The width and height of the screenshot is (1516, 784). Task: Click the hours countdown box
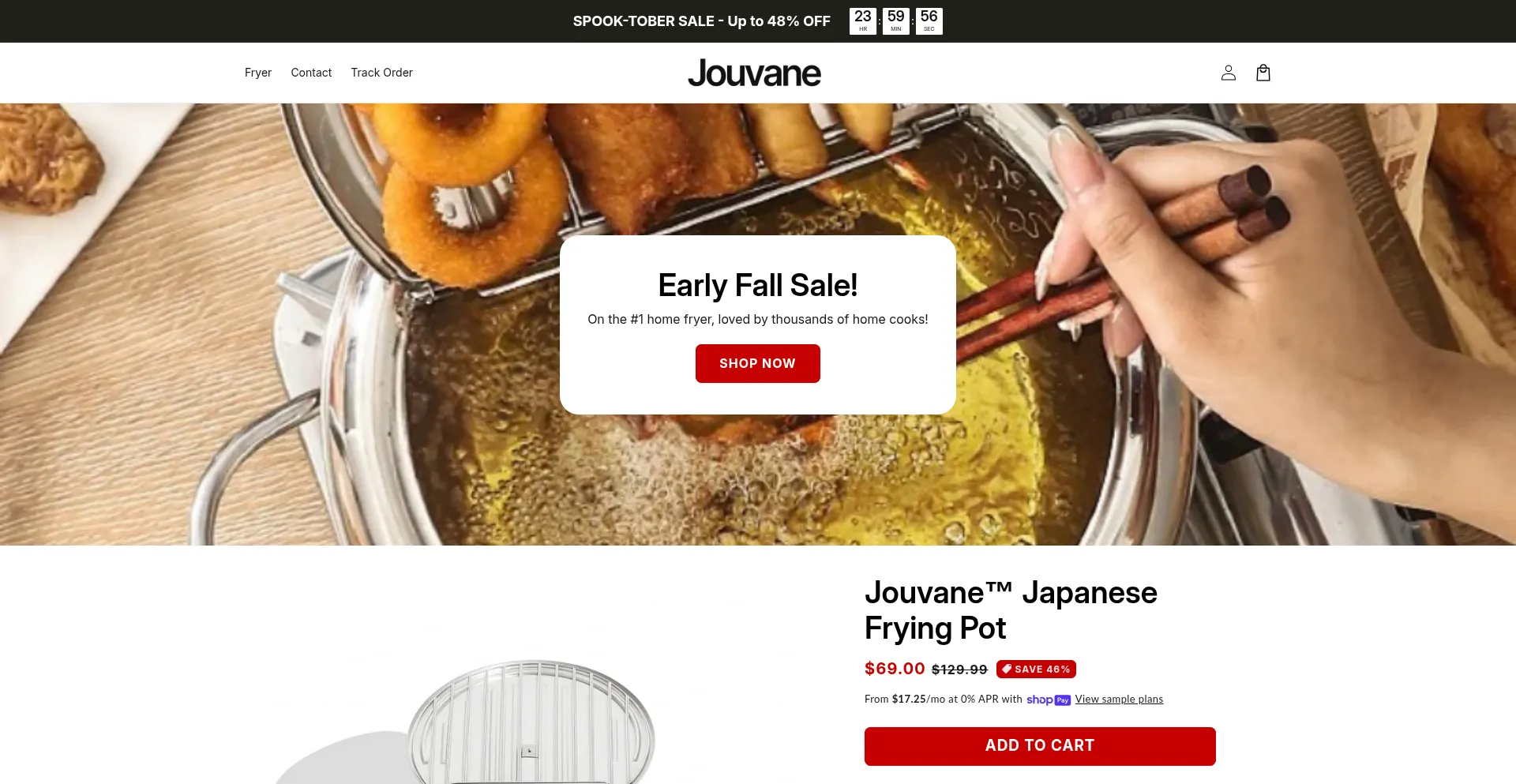pos(863,21)
